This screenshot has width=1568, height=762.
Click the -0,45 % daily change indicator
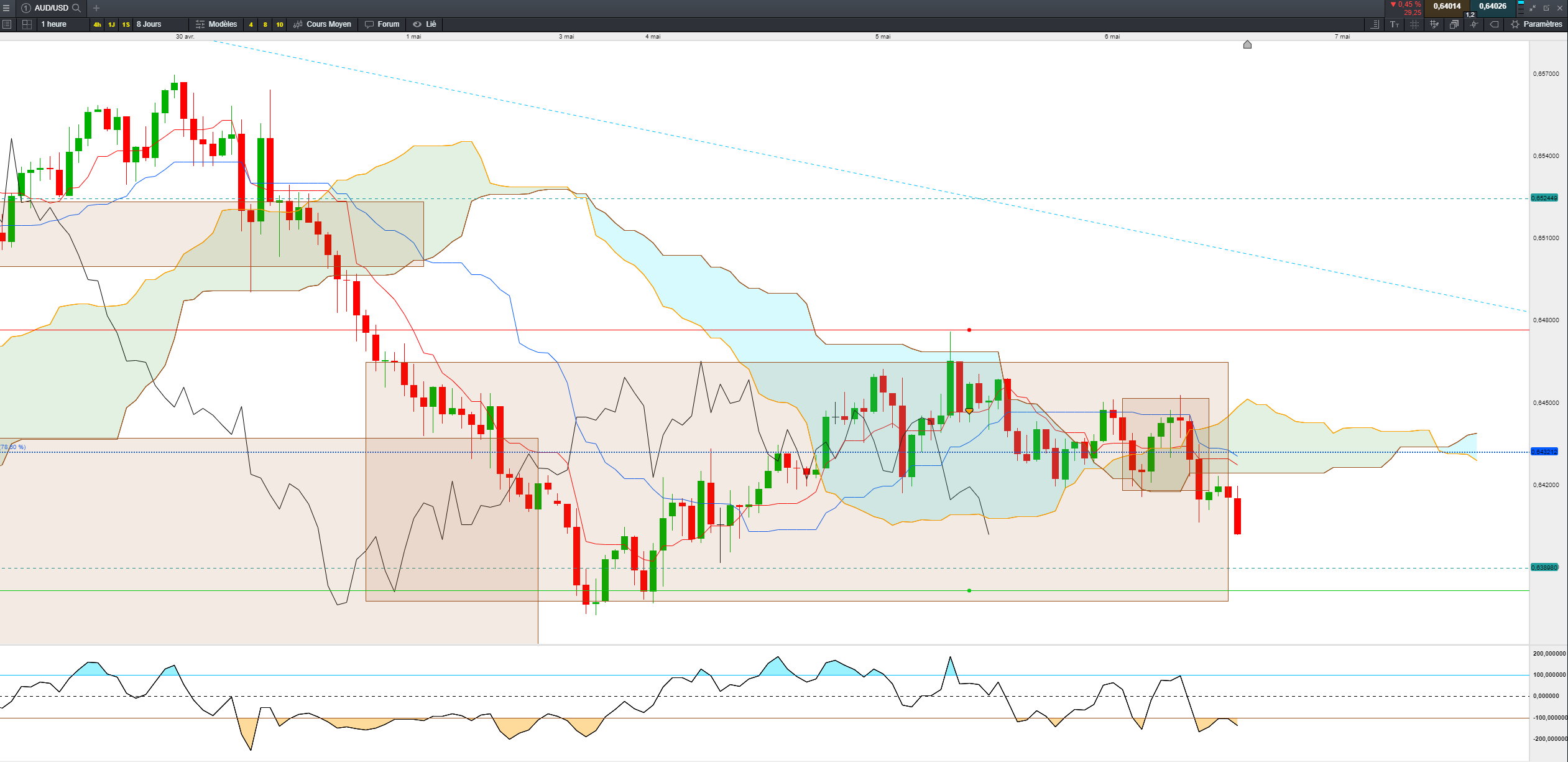click(1406, 4)
